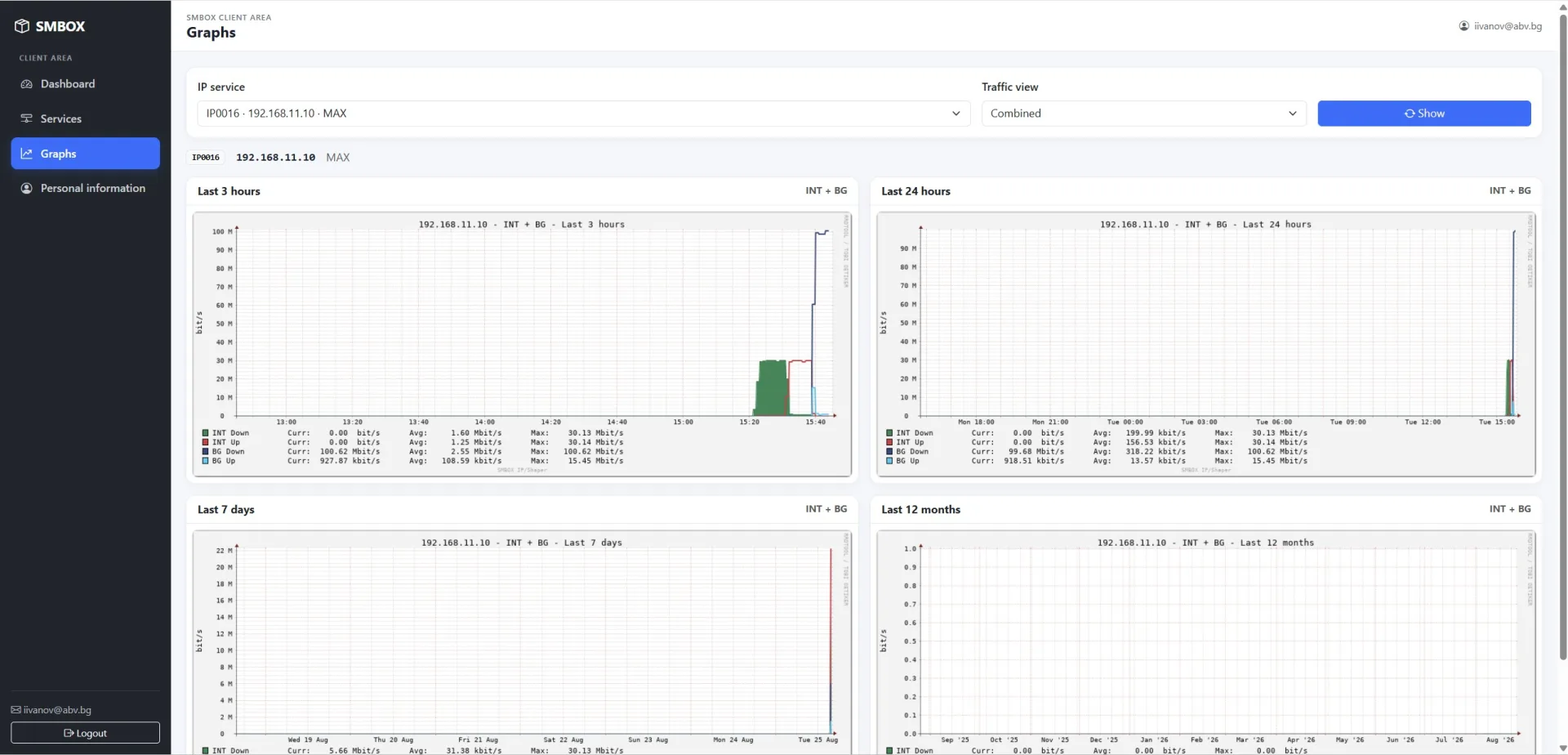This screenshot has width=1568, height=755.
Task: Open the Services menu item
Action: point(85,118)
